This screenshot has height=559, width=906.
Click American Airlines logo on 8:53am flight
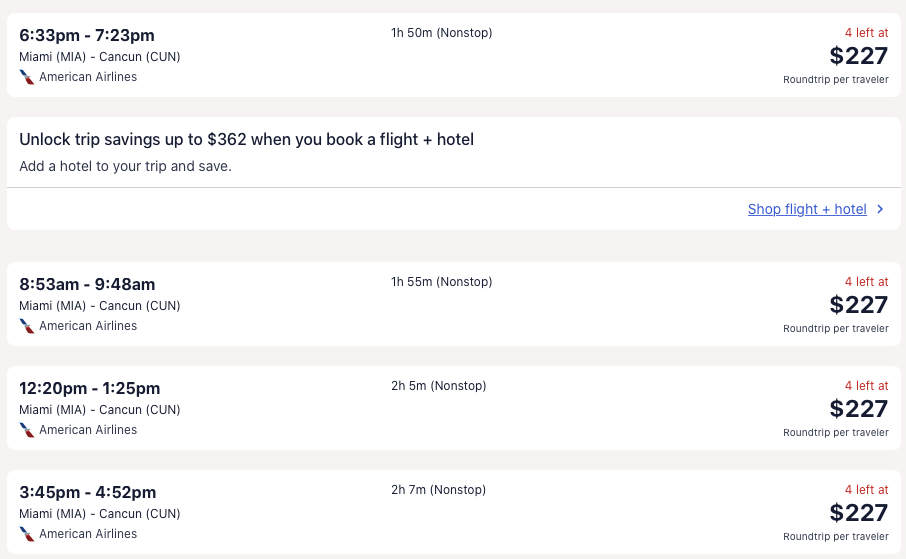point(27,326)
